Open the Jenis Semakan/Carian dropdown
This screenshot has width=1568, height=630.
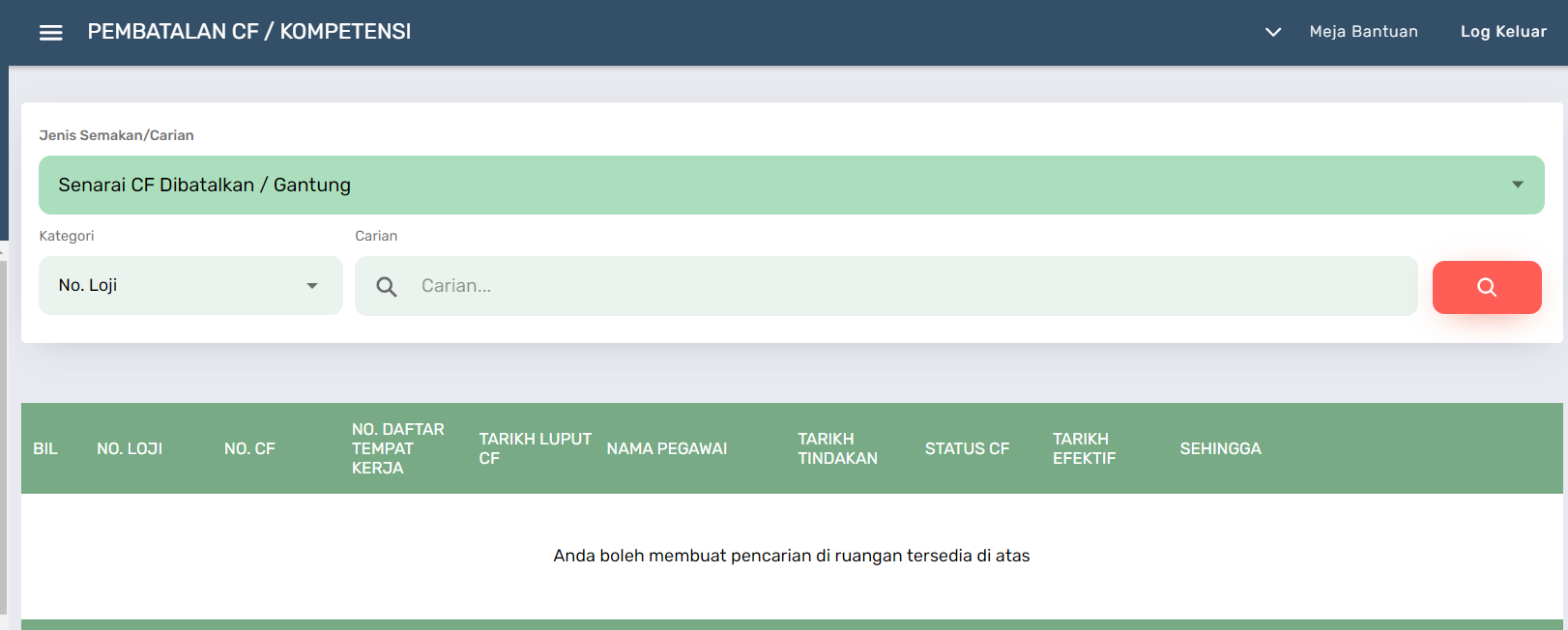click(x=792, y=185)
